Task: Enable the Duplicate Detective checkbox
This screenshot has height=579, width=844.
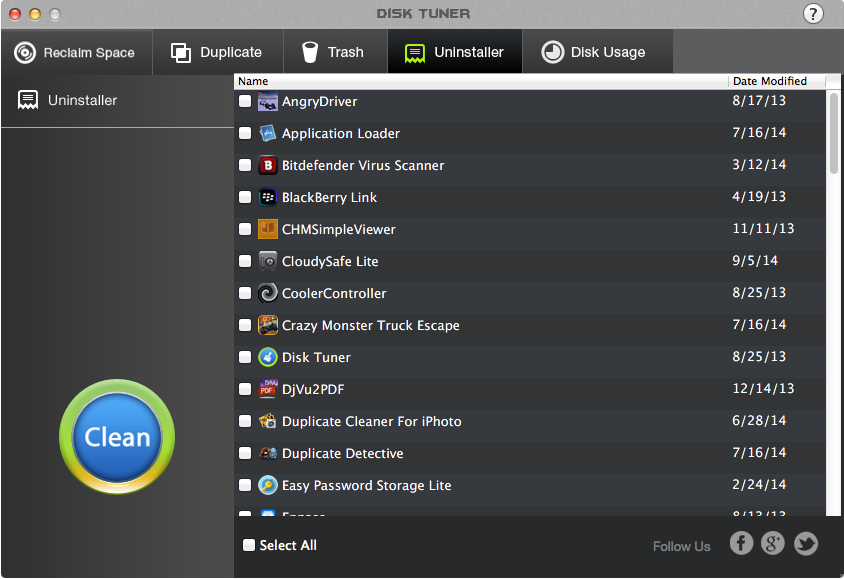Action: [245, 453]
